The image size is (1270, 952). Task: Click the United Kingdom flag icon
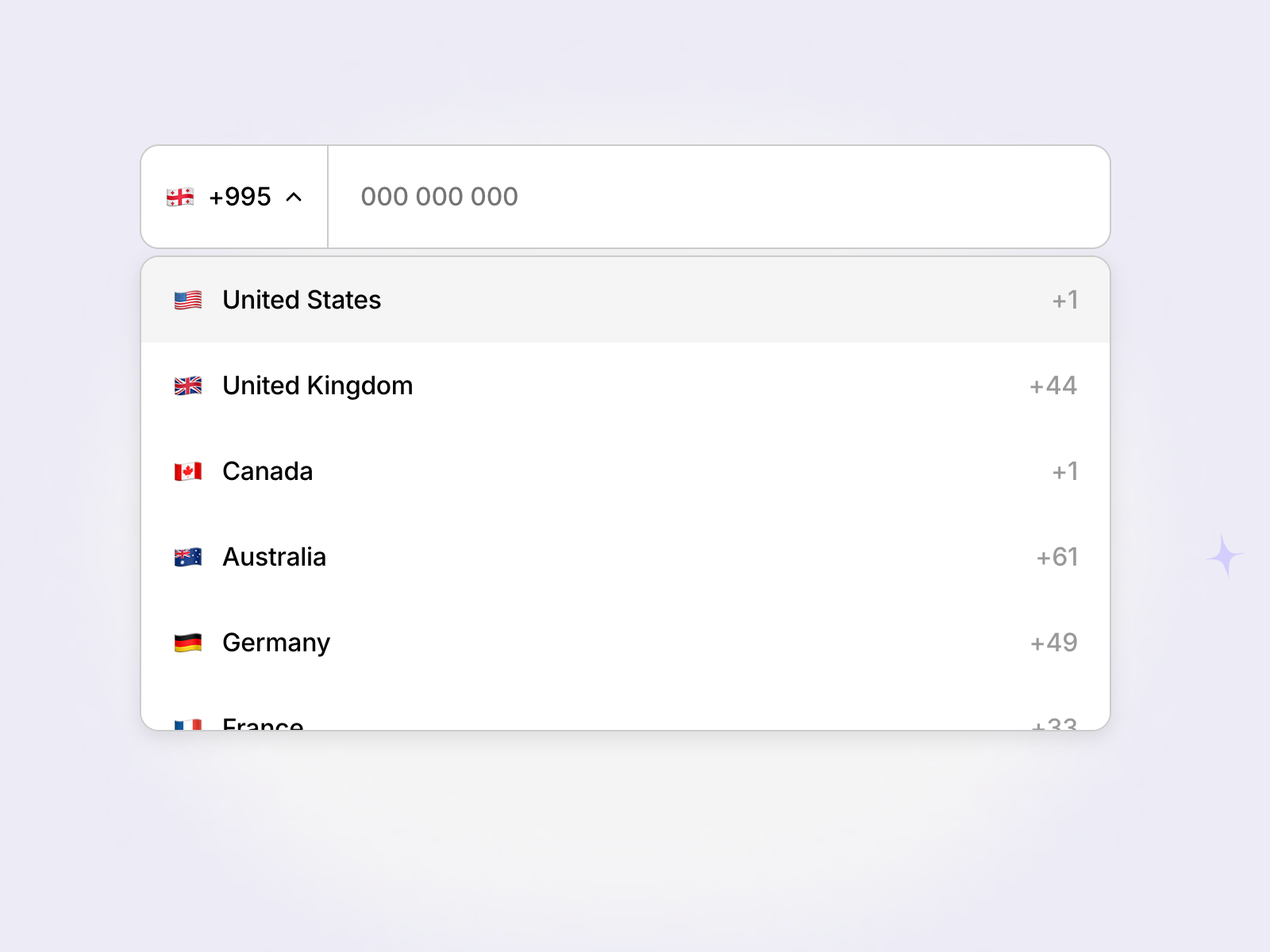click(x=187, y=386)
